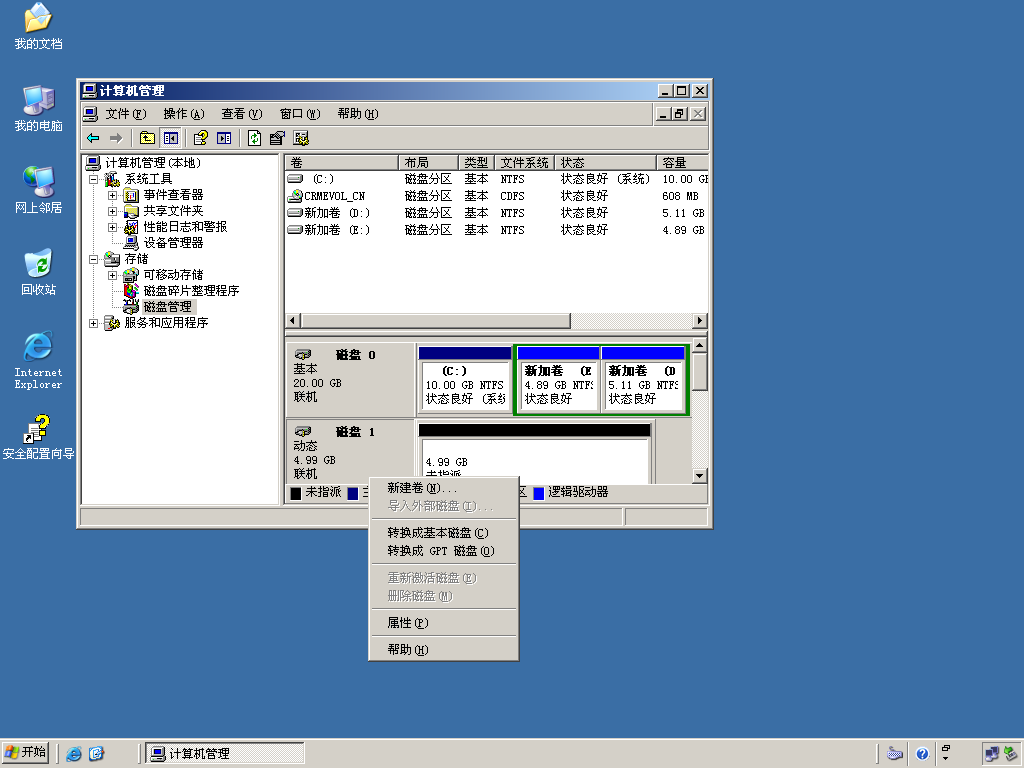The width and height of the screenshot is (1024, 768).
Task: Click the second quick launch icon beside IE
Action: click(x=96, y=754)
